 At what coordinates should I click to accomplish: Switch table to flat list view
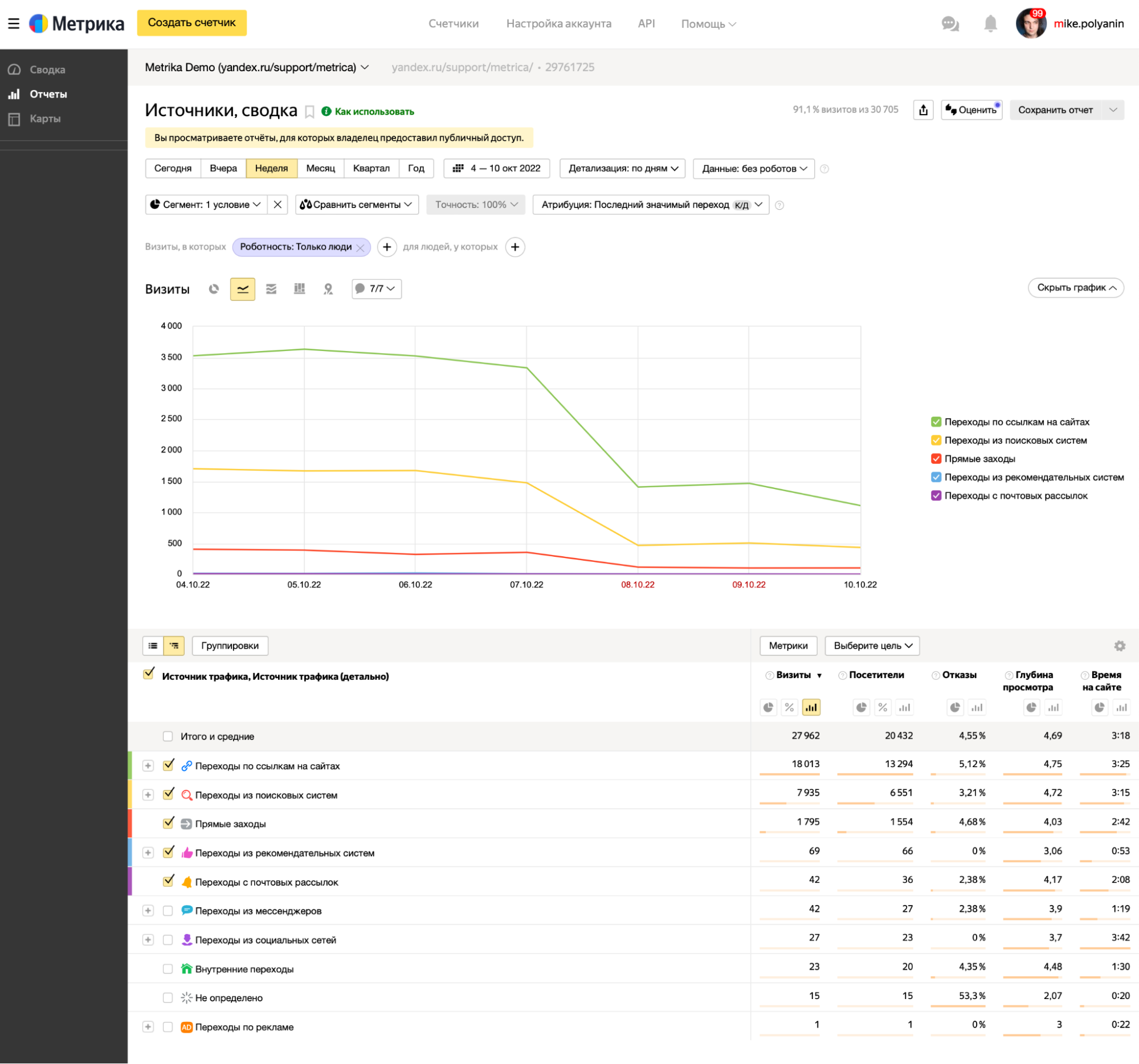click(x=153, y=646)
